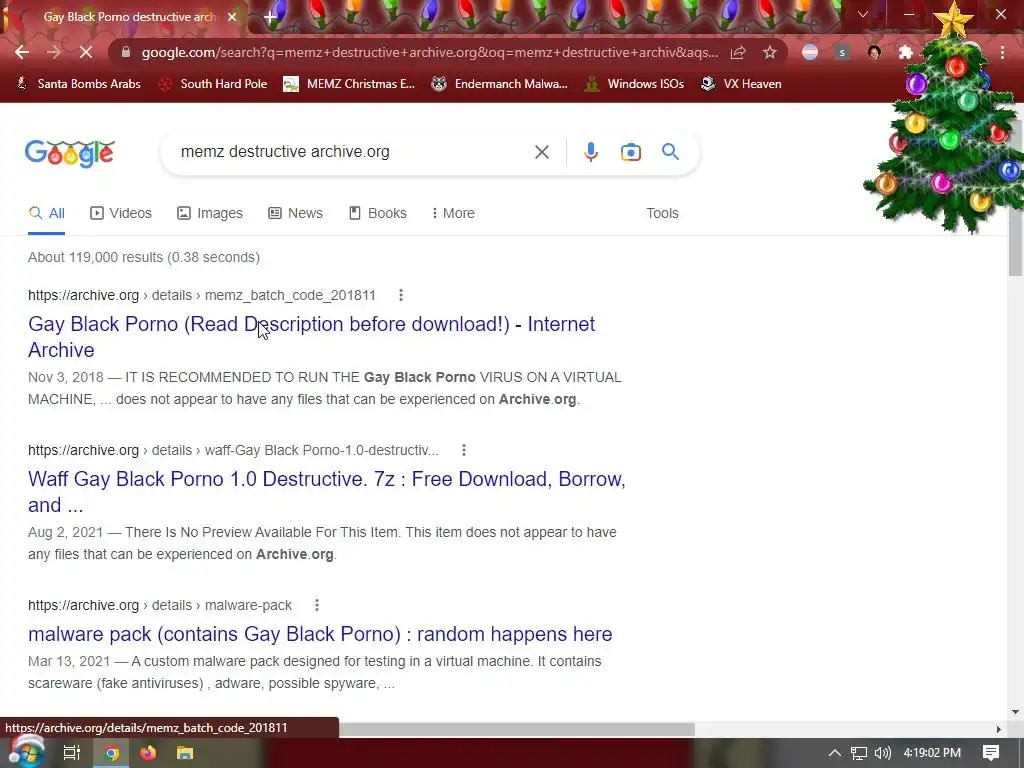The width and height of the screenshot is (1024, 768).
Task: Open the Endermanch Malwa... bookmark
Action: click(x=500, y=84)
